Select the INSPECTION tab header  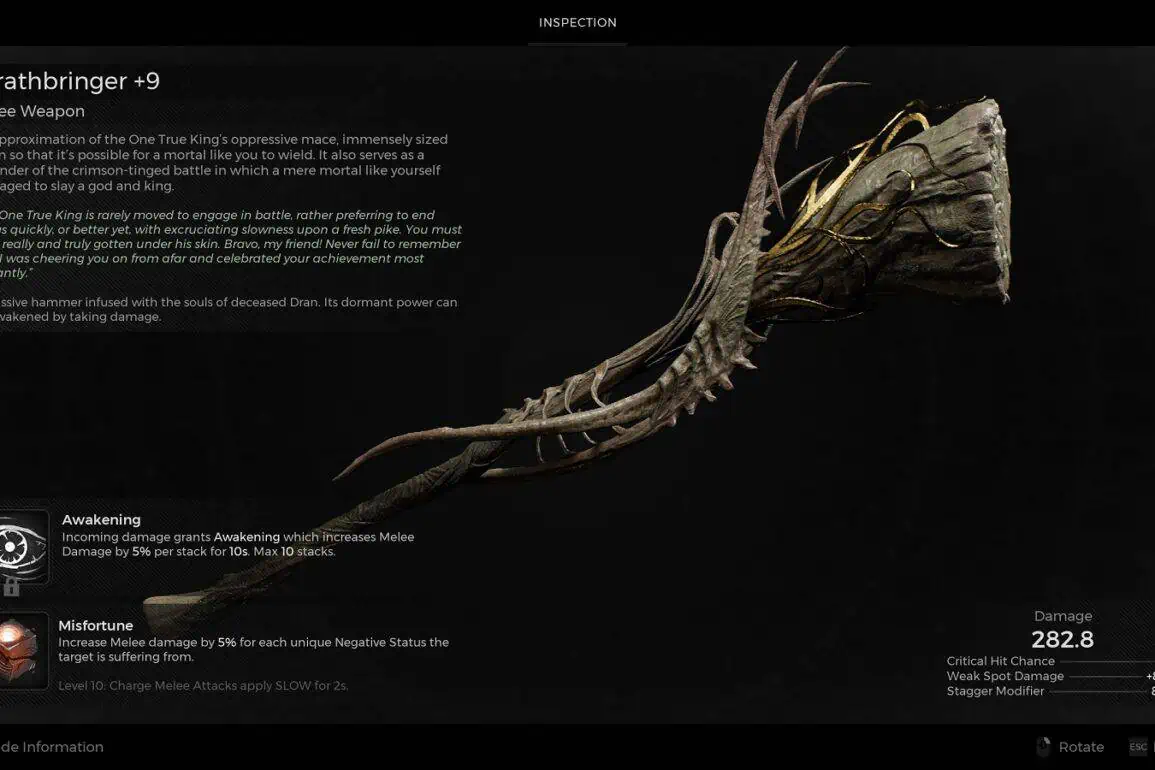click(578, 23)
